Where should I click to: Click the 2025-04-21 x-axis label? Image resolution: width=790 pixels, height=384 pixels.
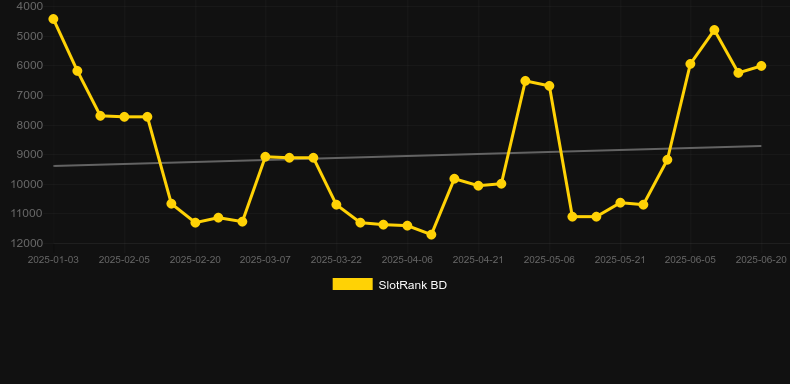(x=478, y=260)
